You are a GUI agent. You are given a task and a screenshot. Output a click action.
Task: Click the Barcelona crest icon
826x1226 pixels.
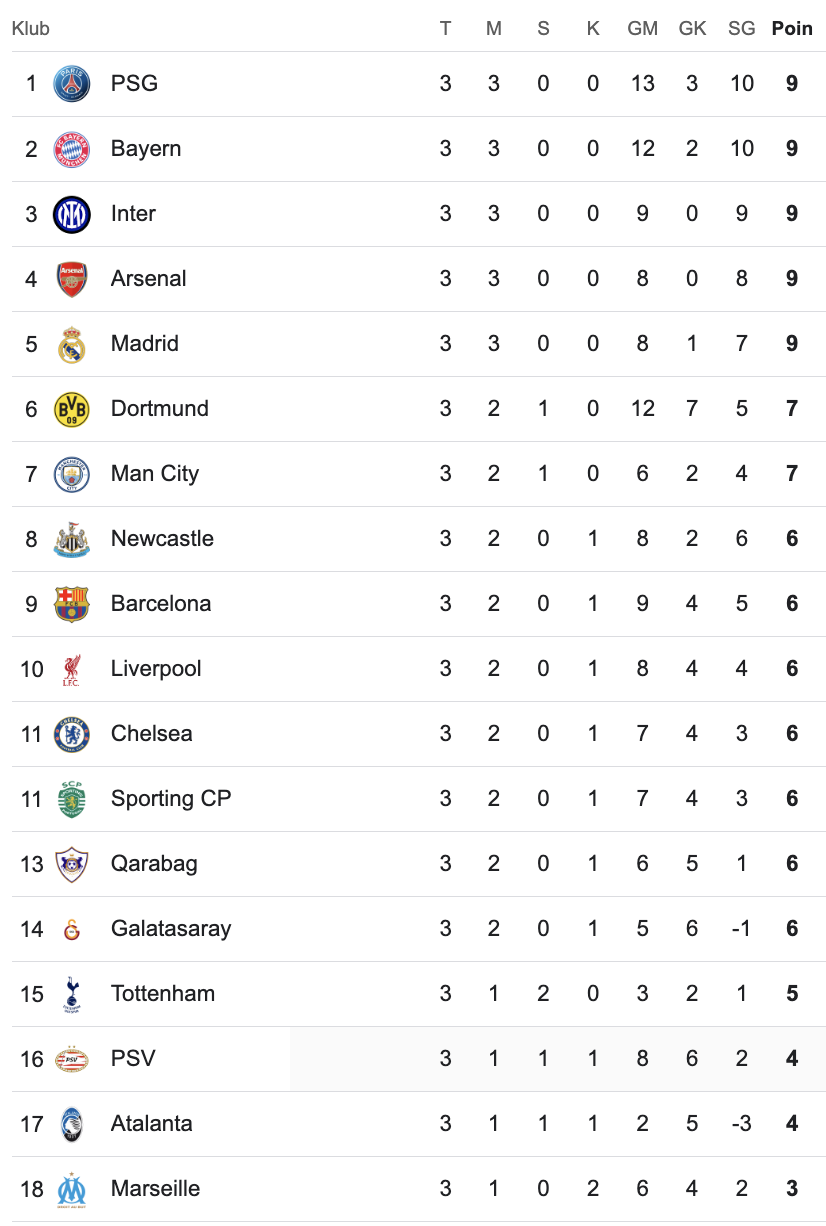[71, 604]
